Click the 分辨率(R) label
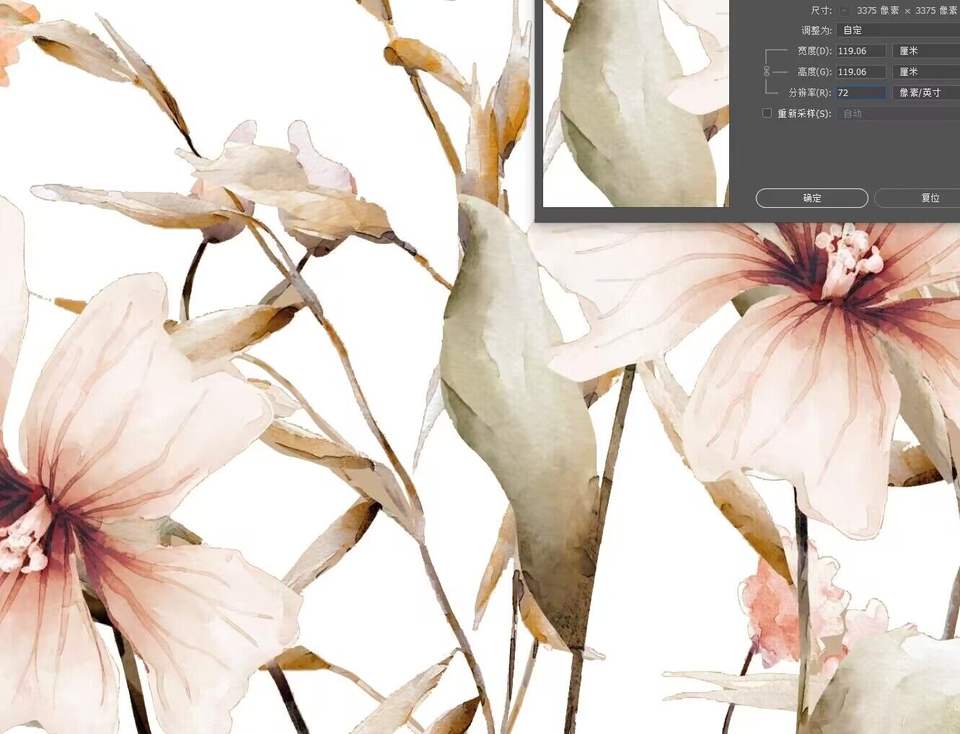 810,92
